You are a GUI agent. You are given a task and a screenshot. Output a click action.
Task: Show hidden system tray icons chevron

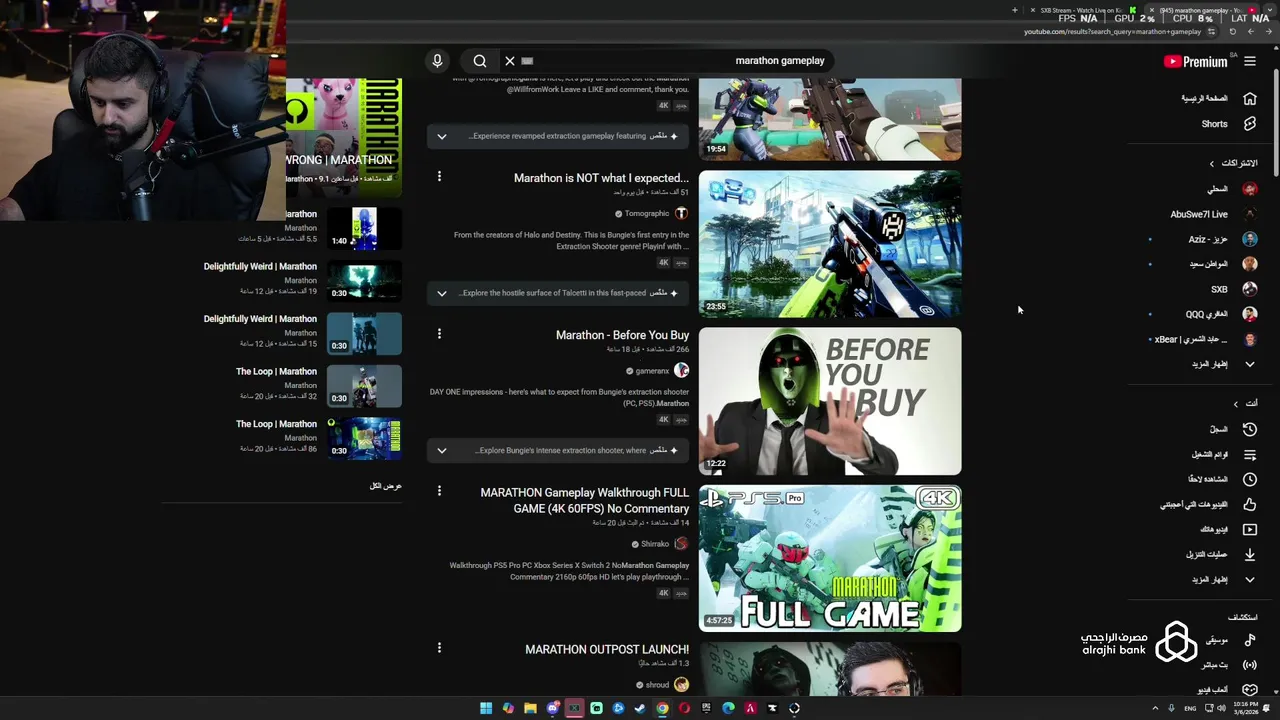[x=1155, y=708]
